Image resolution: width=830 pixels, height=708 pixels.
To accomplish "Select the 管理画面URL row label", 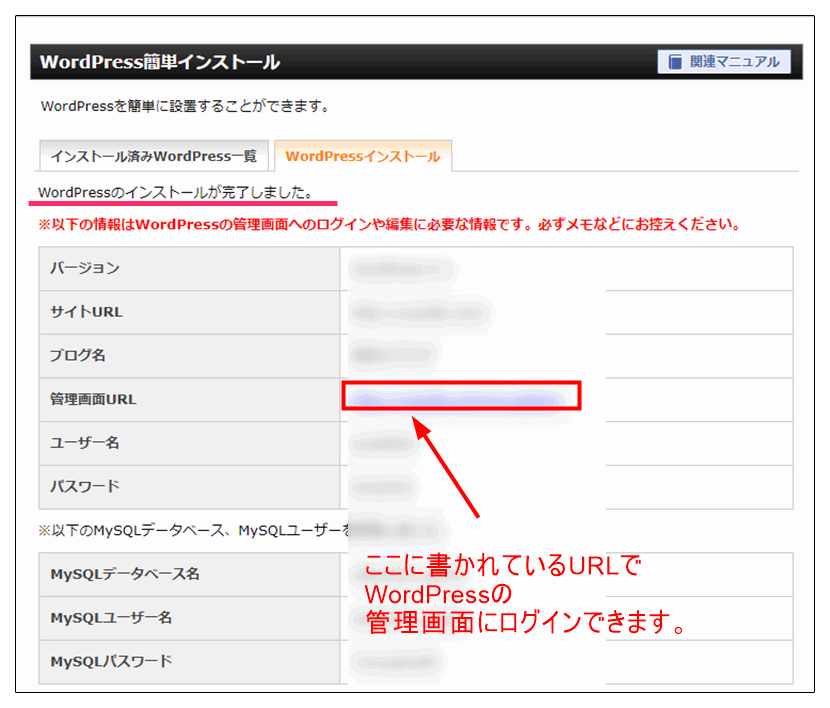I will (93, 399).
